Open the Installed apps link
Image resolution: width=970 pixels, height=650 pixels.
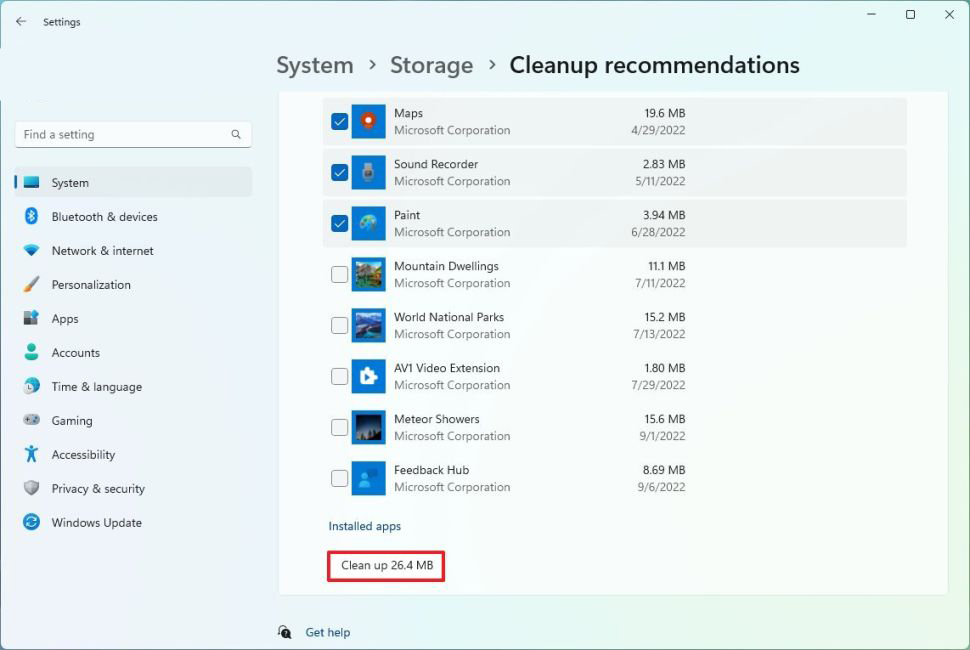tap(365, 526)
